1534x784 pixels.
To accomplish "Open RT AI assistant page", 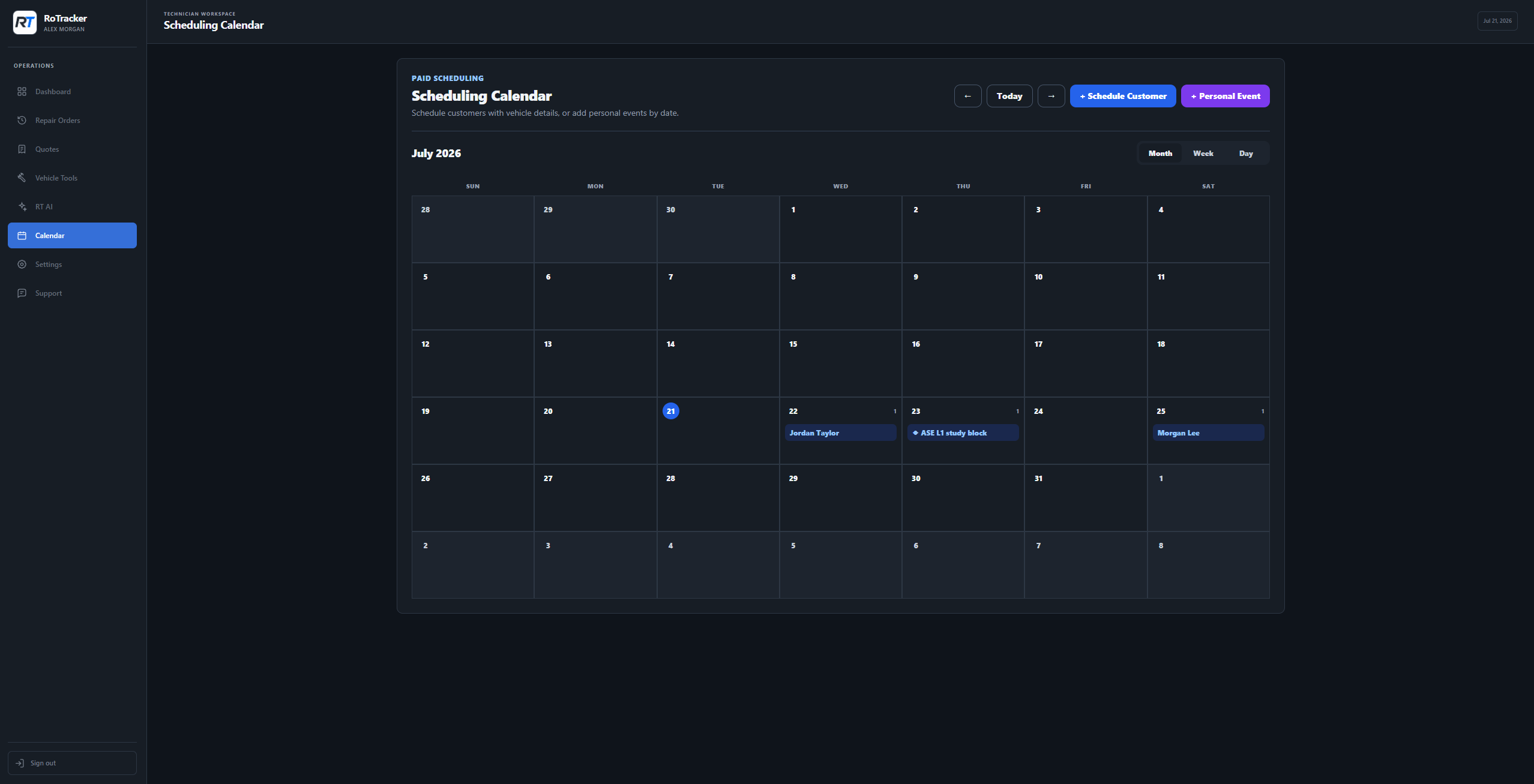I will click(x=72, y=207).
